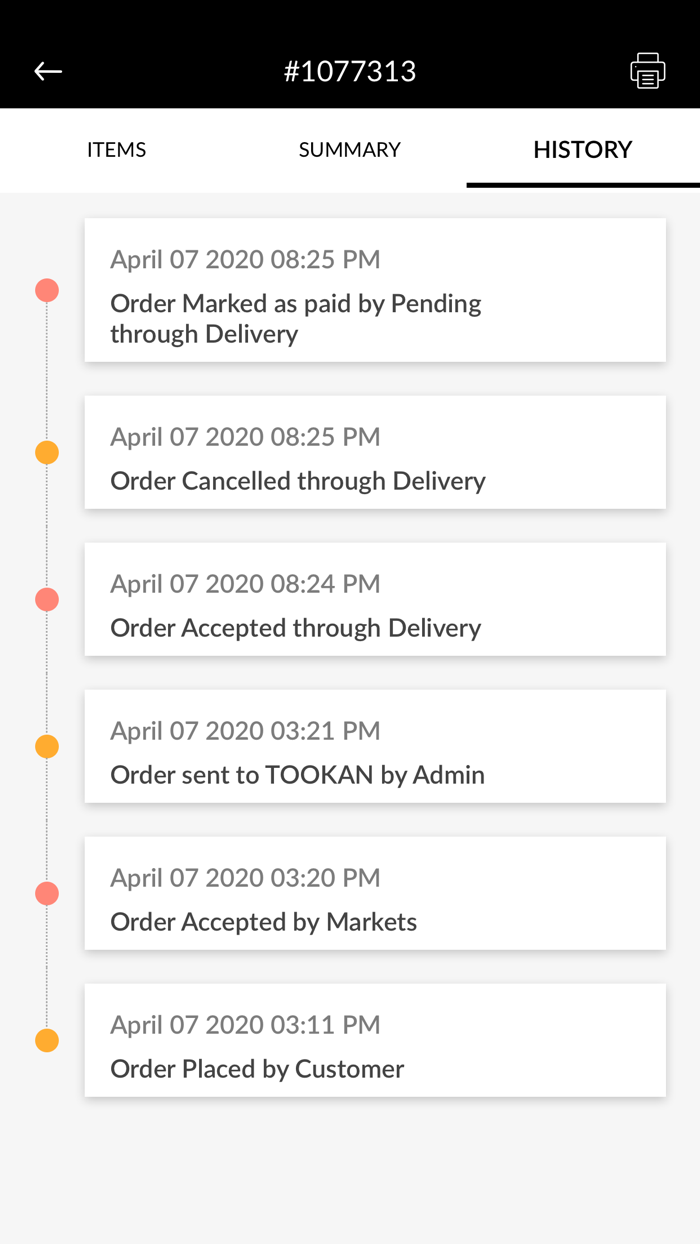The image size is (700, 1244).
Task: Select the HISTORY tab
Action: (582, 150)
